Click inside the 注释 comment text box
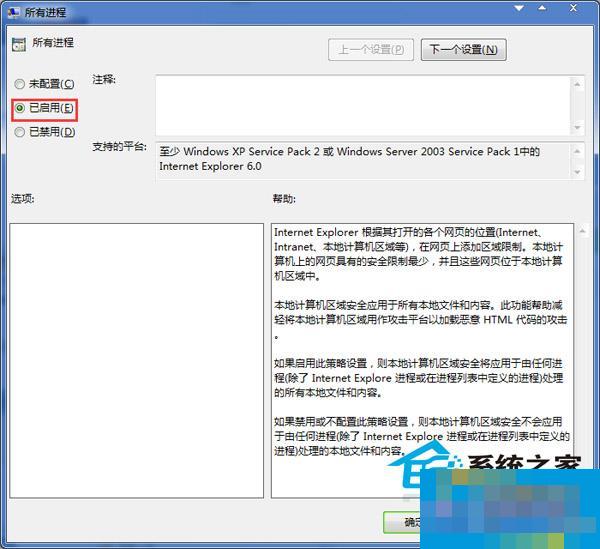 tap(363, 105)
